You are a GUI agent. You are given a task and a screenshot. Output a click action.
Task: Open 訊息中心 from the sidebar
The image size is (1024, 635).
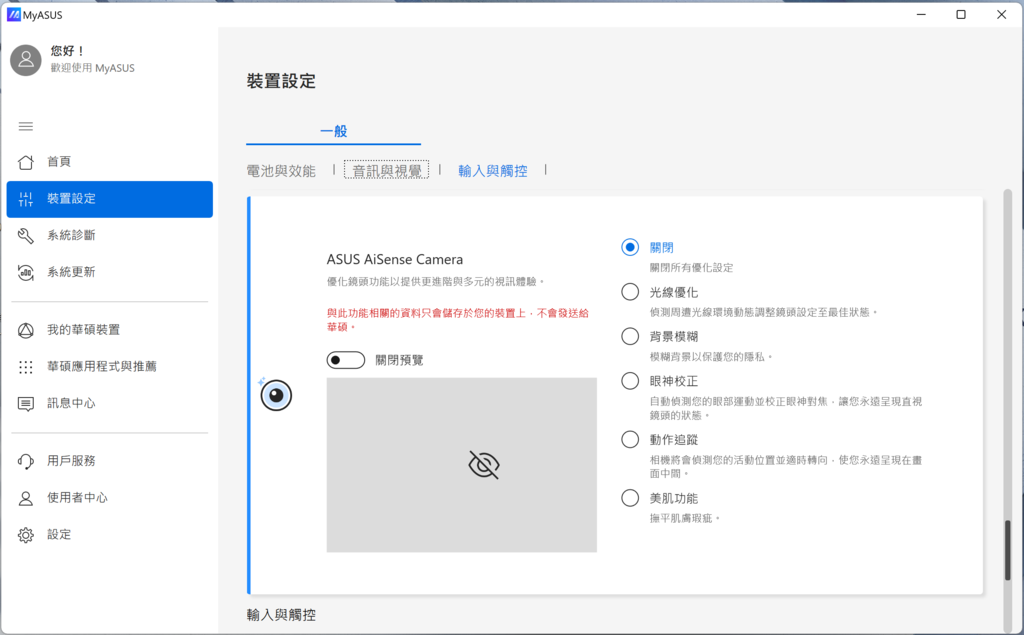click(110, 404)
